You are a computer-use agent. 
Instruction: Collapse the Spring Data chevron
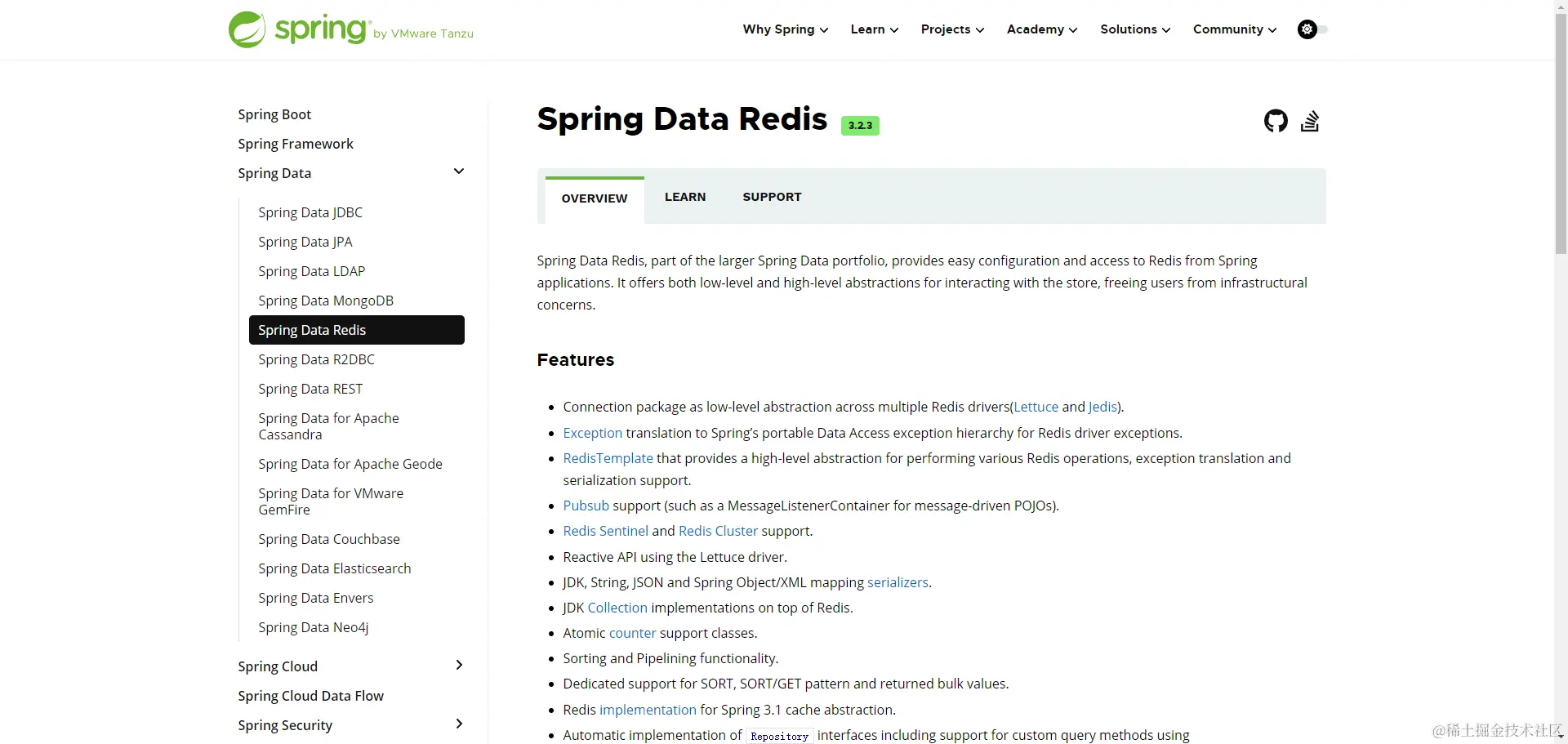[x=459, y=172]
